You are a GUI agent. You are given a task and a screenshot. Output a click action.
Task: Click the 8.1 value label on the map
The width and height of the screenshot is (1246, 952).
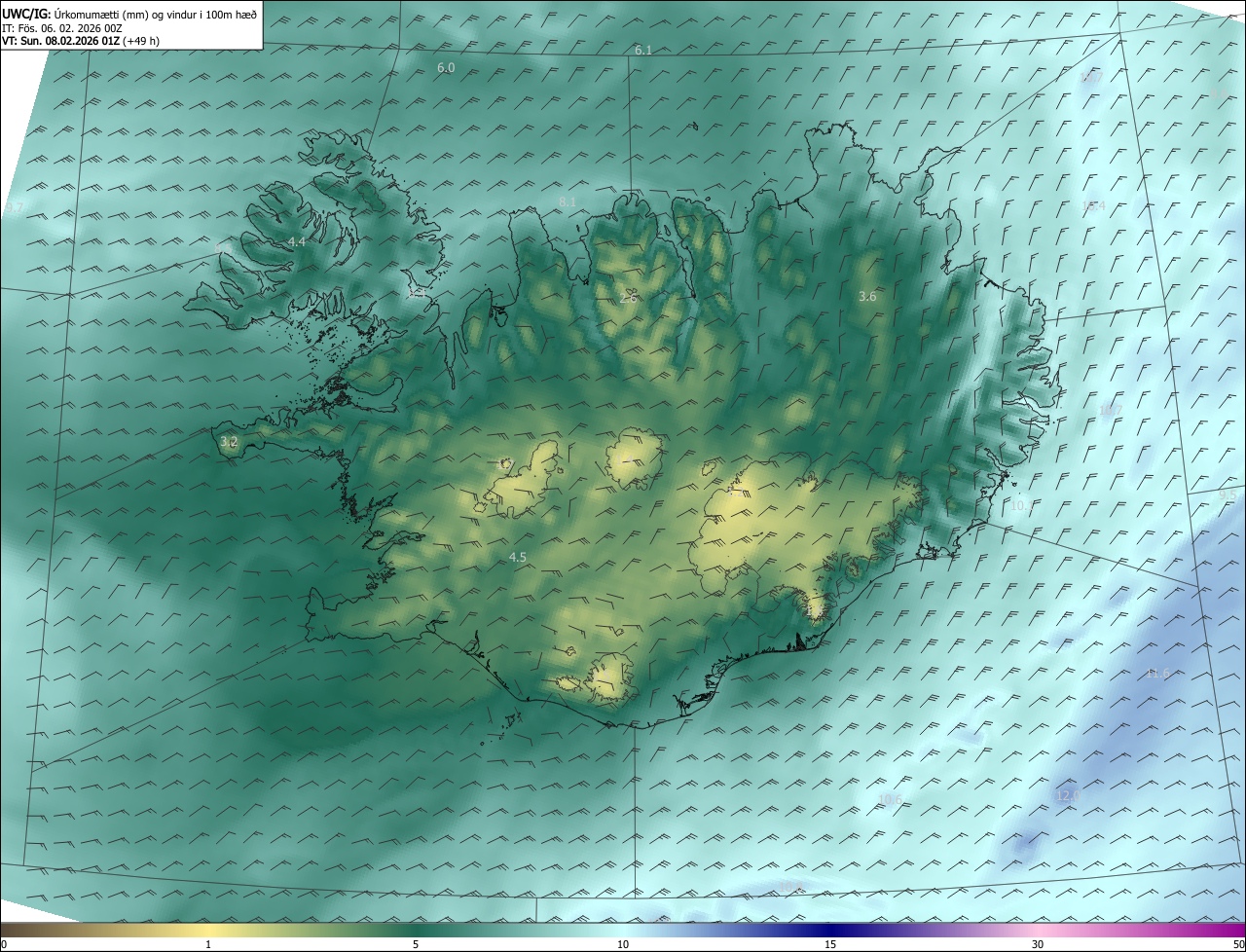pos(568,201)
